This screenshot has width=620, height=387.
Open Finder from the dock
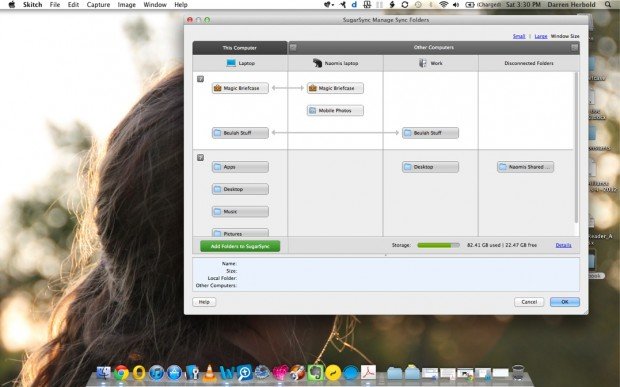pos(104,373)
